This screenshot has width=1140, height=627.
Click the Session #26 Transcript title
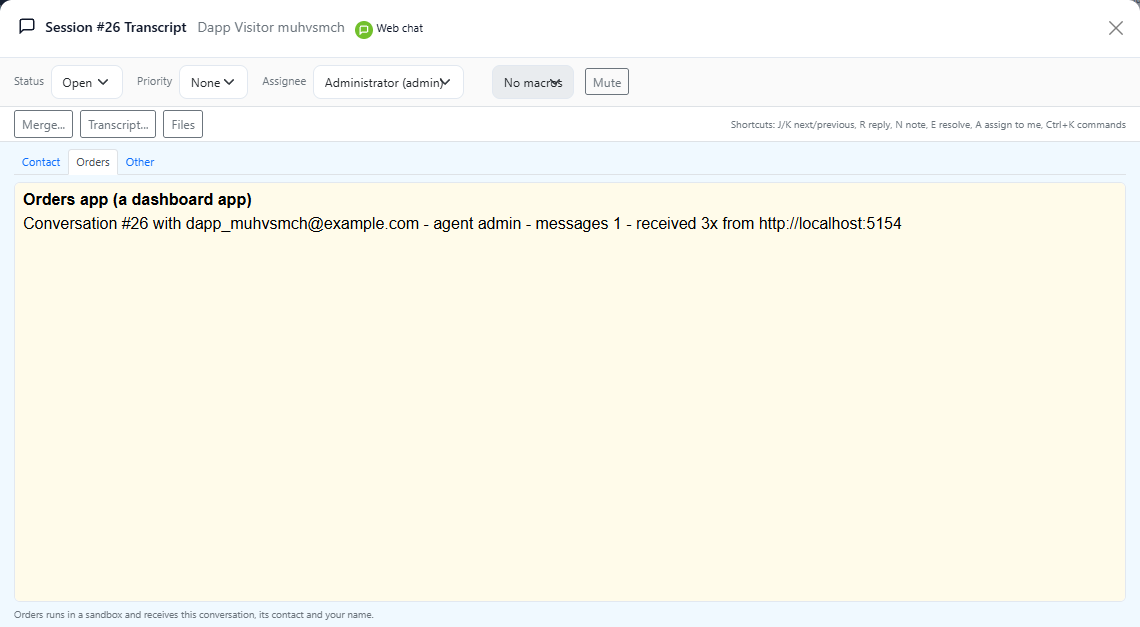point(116,28)
